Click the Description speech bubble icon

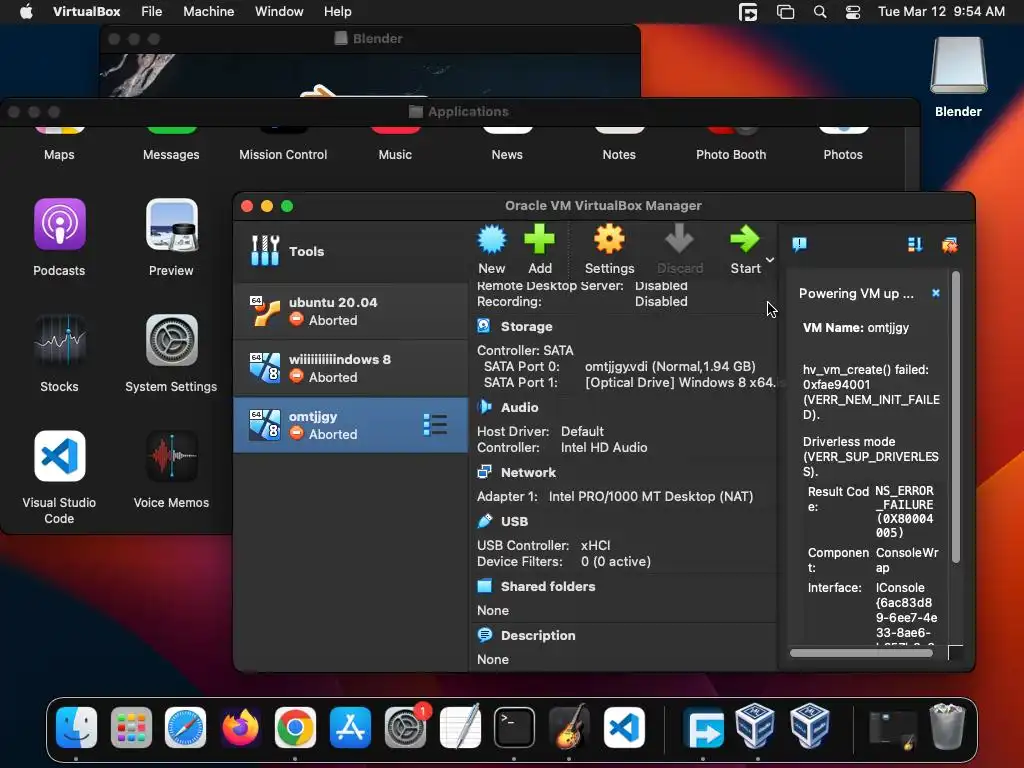point(484,635)
